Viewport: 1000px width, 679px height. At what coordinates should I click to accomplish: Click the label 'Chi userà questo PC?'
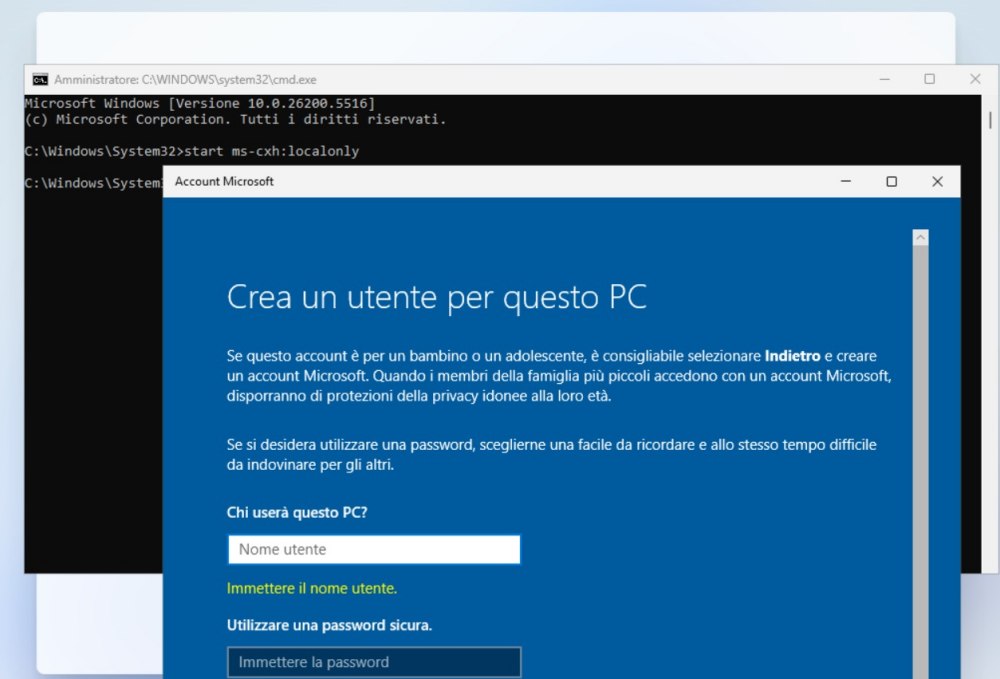click(x=297, y=513)
